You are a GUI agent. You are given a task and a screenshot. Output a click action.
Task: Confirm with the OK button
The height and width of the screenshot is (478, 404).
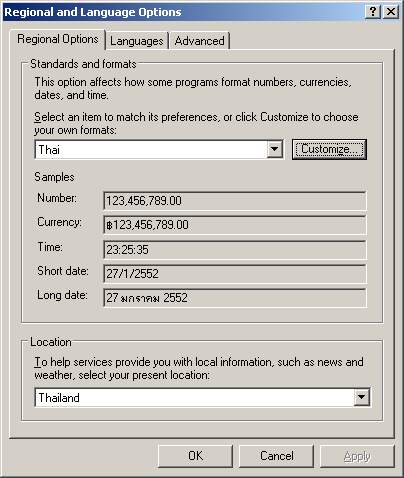195,456
